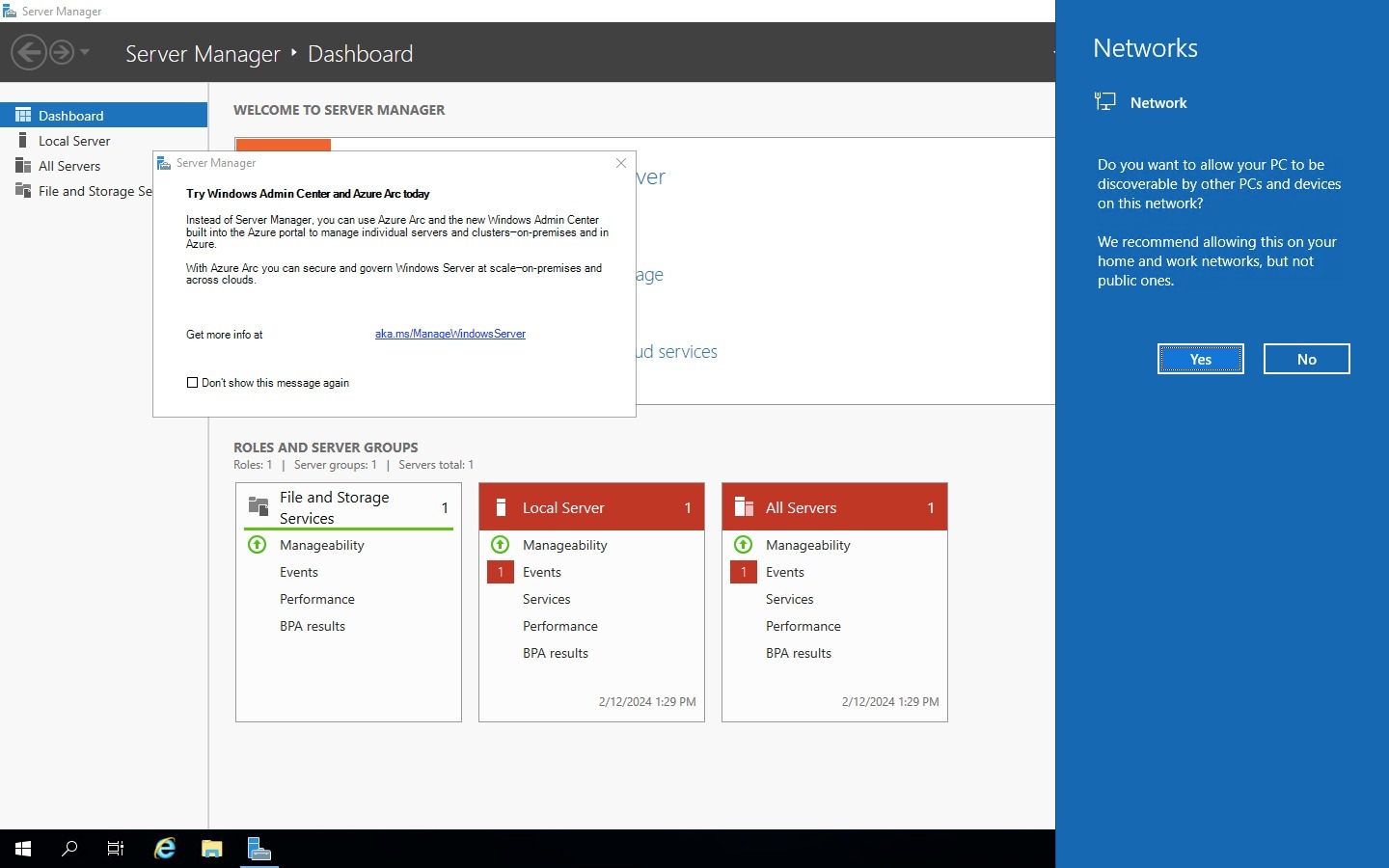Check Don't show this message again
1389x868 pixels.
coord(192,383)
